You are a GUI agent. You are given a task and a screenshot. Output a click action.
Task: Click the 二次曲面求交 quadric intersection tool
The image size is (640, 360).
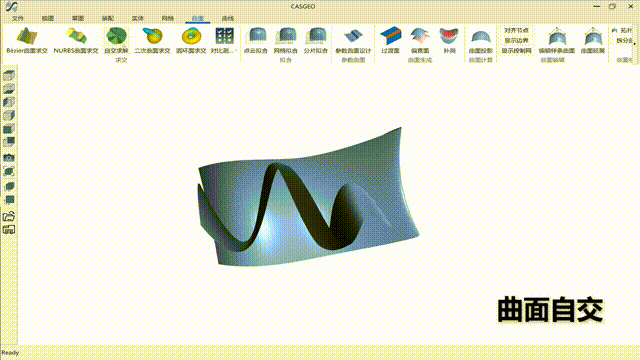click(x=152, y=40)
